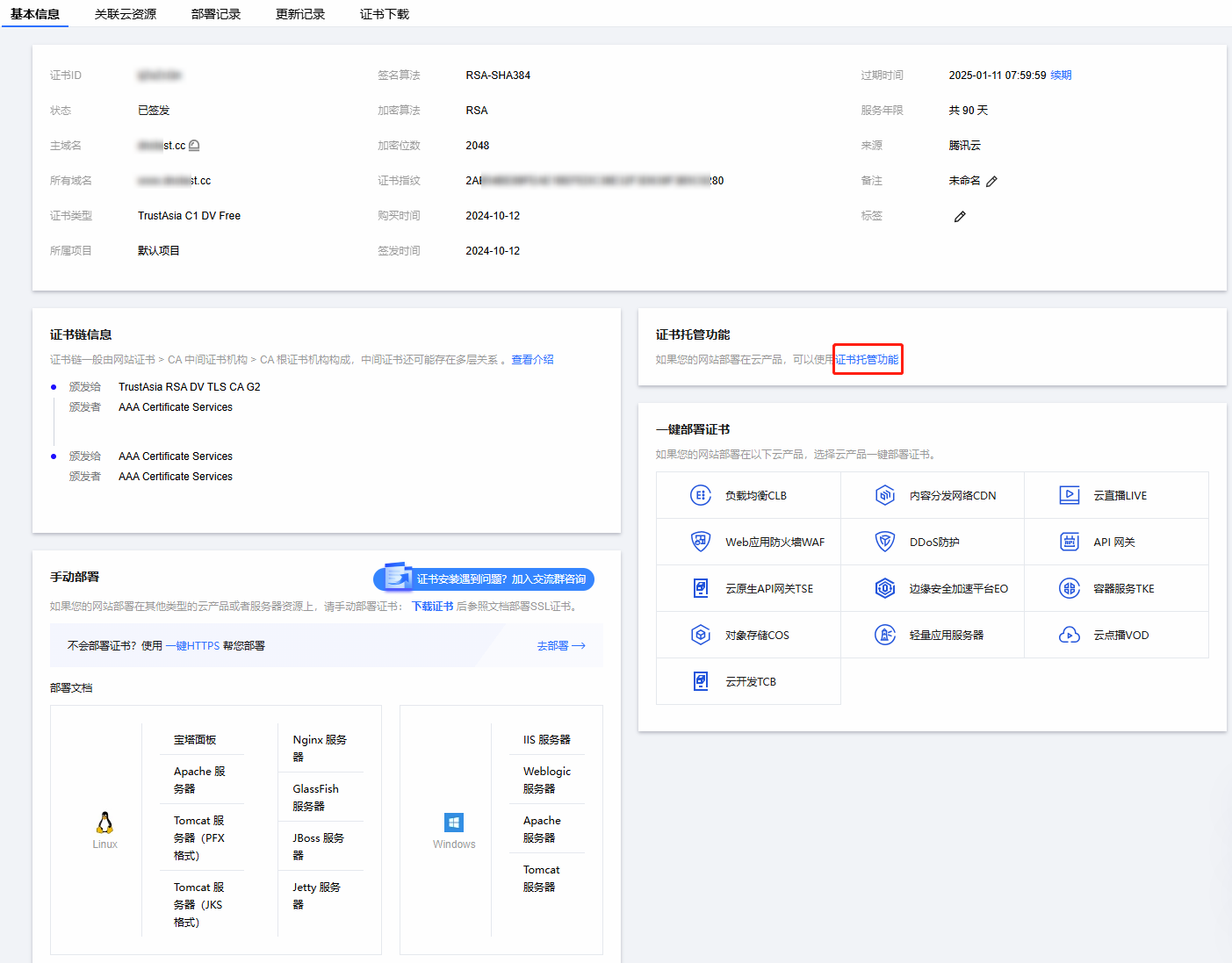Click 去部署 arrow link

(x=561, y=646)
